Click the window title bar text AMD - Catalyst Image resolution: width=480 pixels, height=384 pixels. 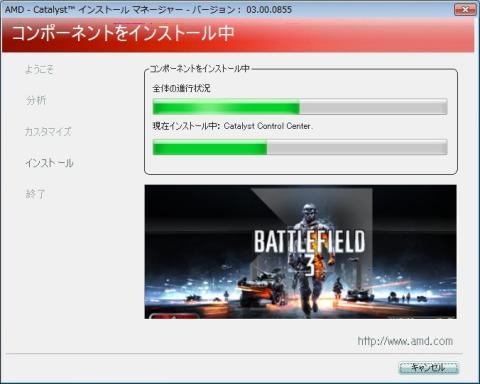click(148, 9)
